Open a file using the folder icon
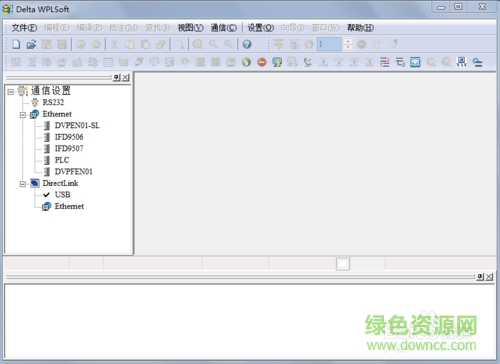Viewport: 500px width, 364px height. 31,44
